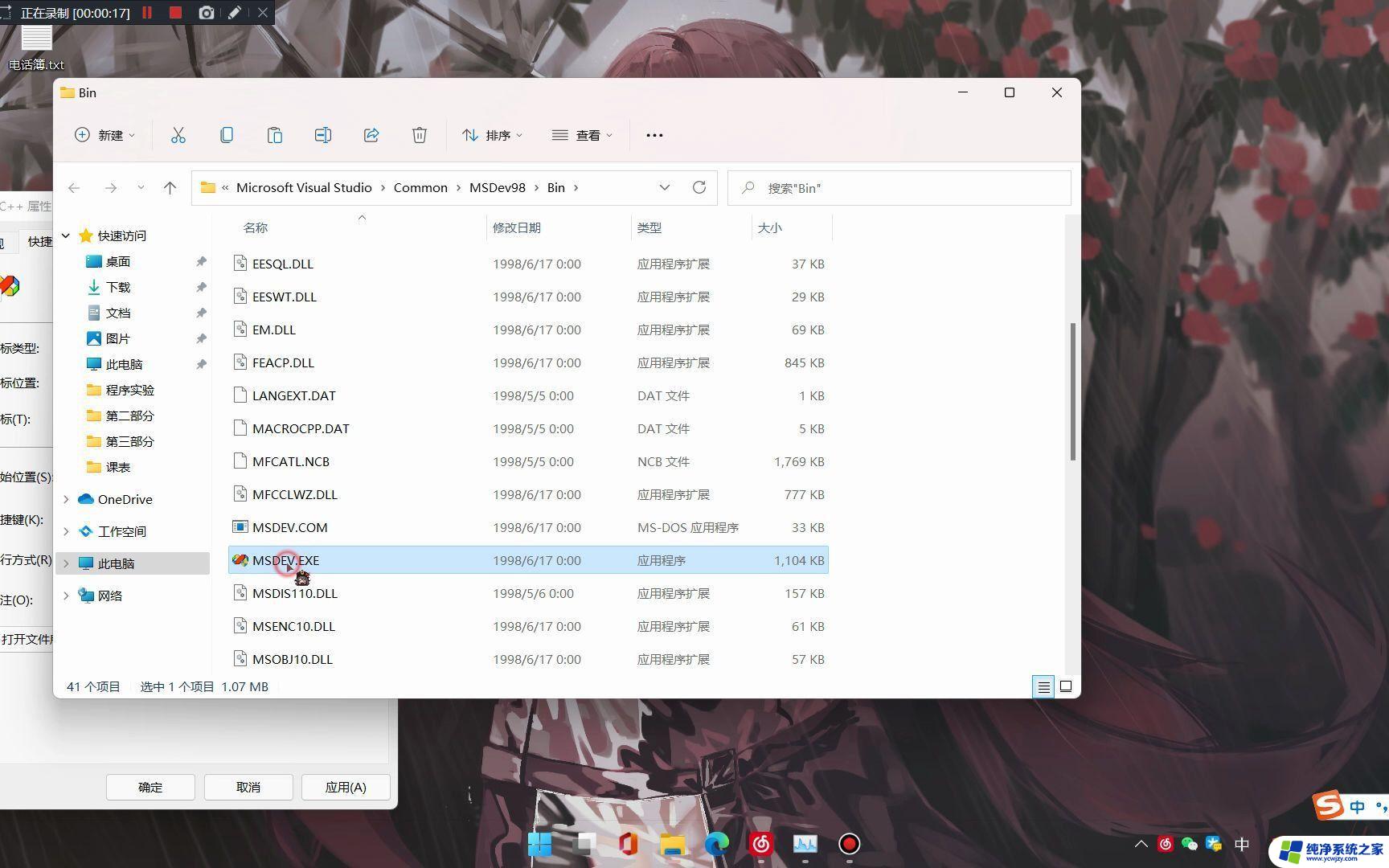Select the MSDIS110.DLL file

[x=528, y=593]
